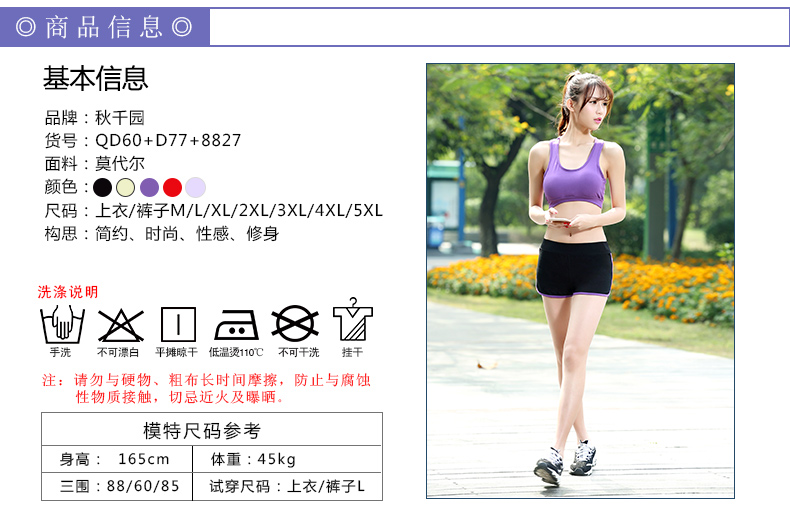Click the fitting size cell 试穿尺码：上衣/裤子L
Image resolution: width=790 pixels, height=515 pixels.
coord(287,486)
